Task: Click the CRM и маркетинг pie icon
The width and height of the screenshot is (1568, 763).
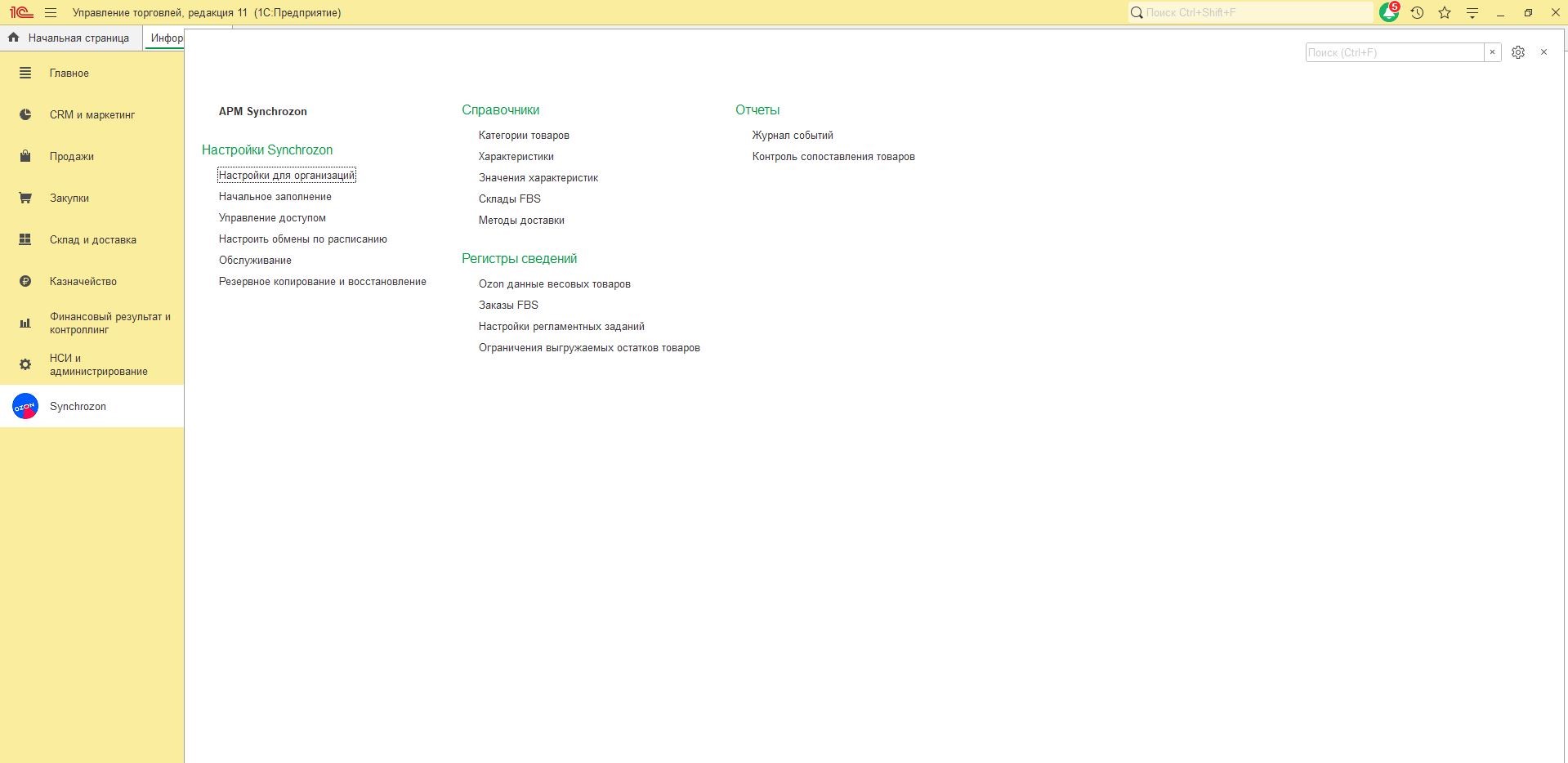Action: [25, 114]
